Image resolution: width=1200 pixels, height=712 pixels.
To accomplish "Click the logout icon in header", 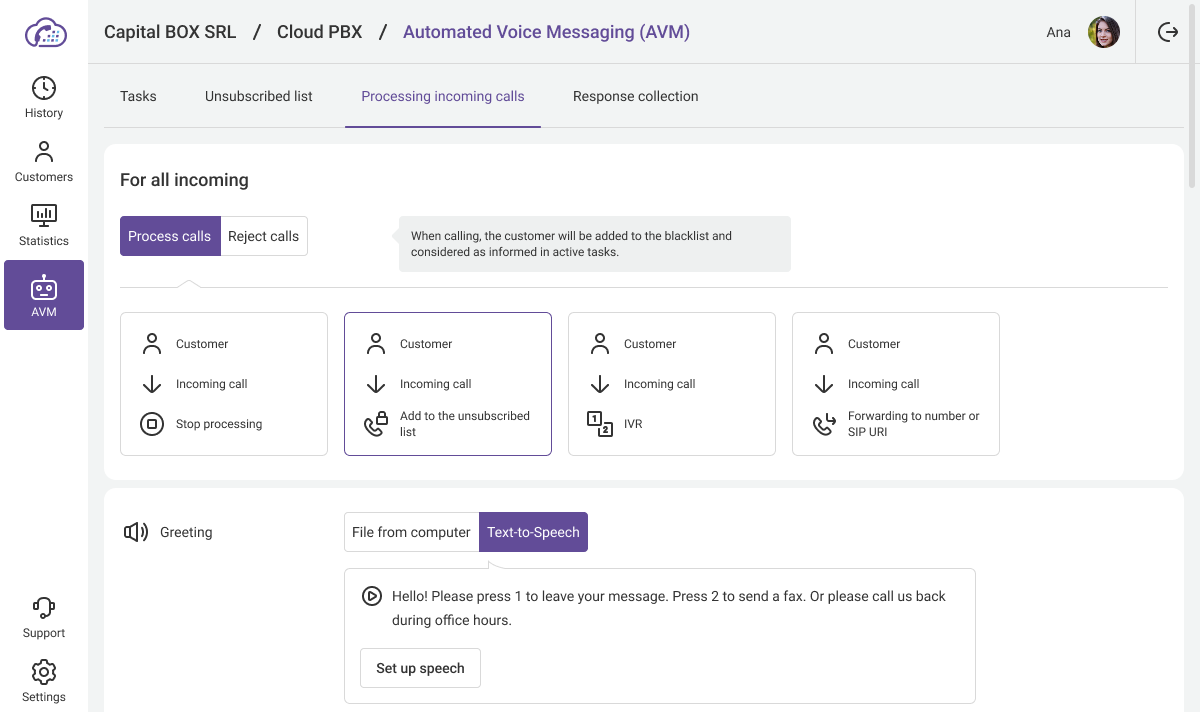I will [x=1168, y=32].
